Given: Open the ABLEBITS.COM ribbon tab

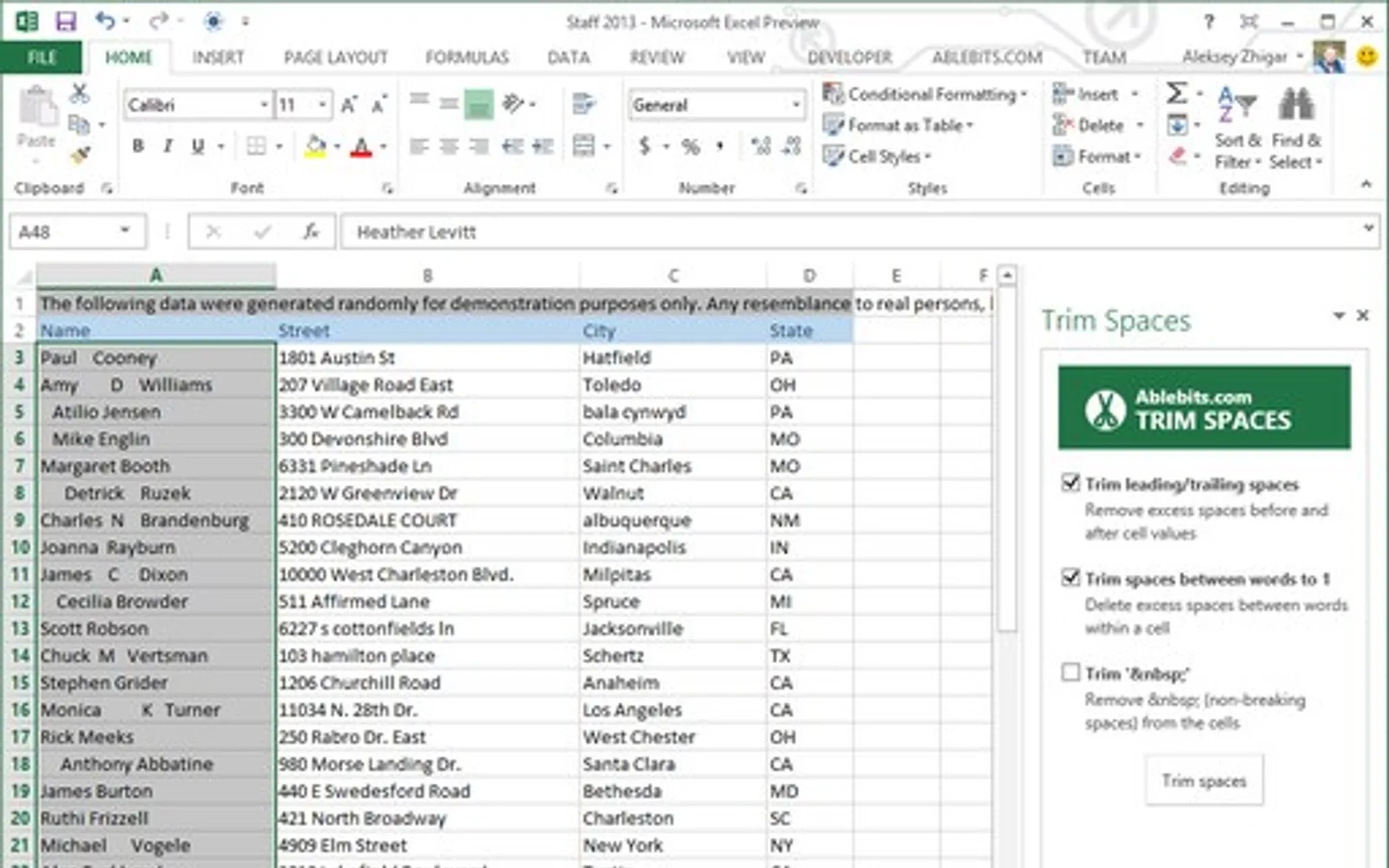Looking at the screenshot, I should coord(987,57).
